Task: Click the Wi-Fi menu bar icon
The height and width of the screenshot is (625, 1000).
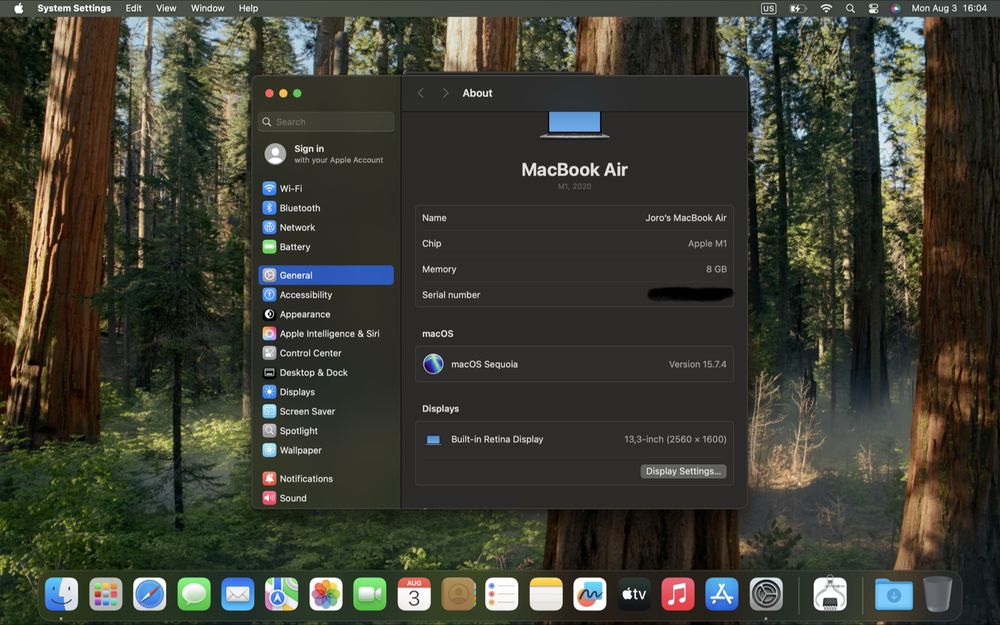Action: pyautogui.click(x=826, y=8)
